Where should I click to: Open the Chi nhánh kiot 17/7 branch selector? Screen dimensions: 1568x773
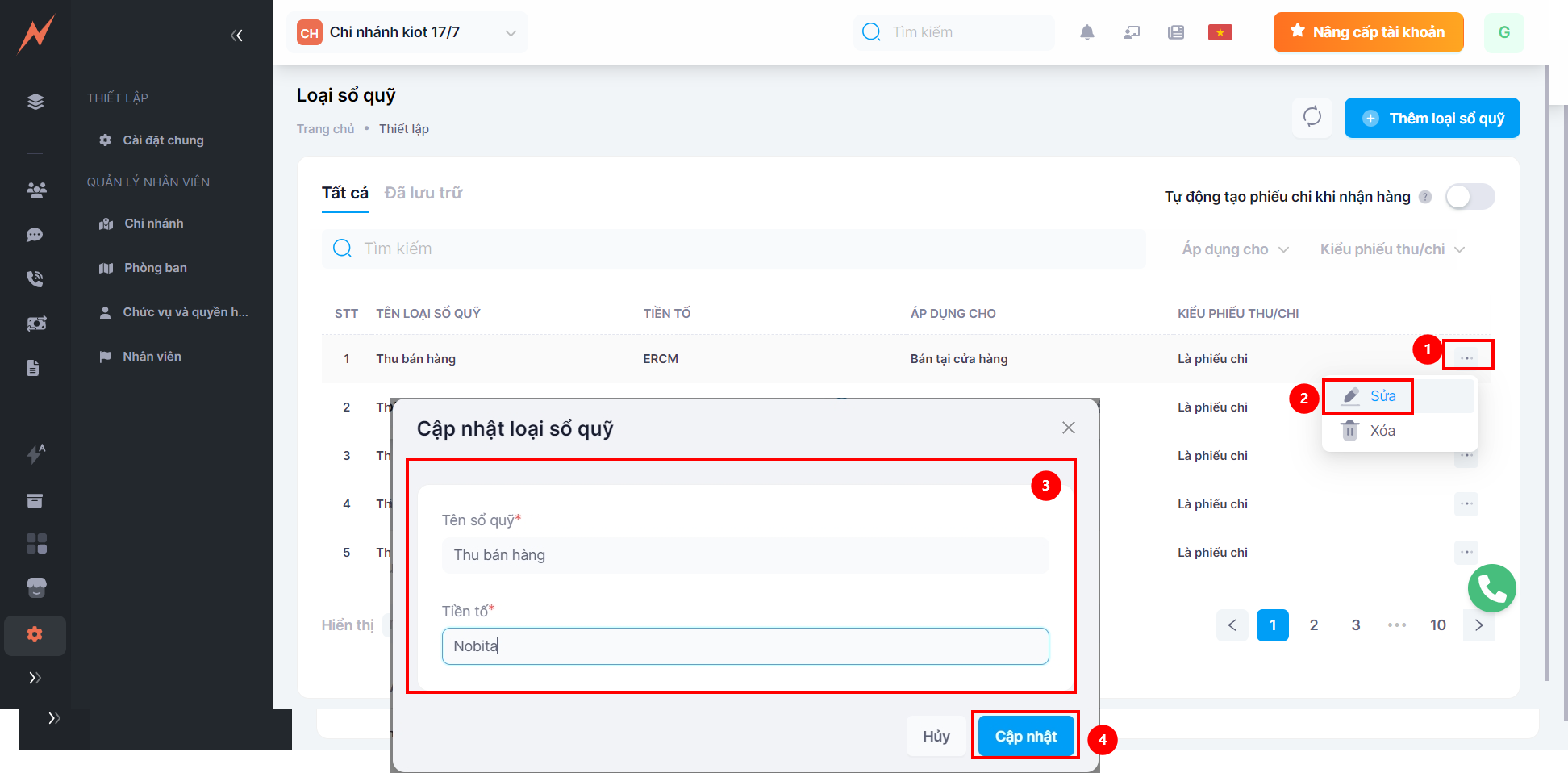tap(407, 32)
